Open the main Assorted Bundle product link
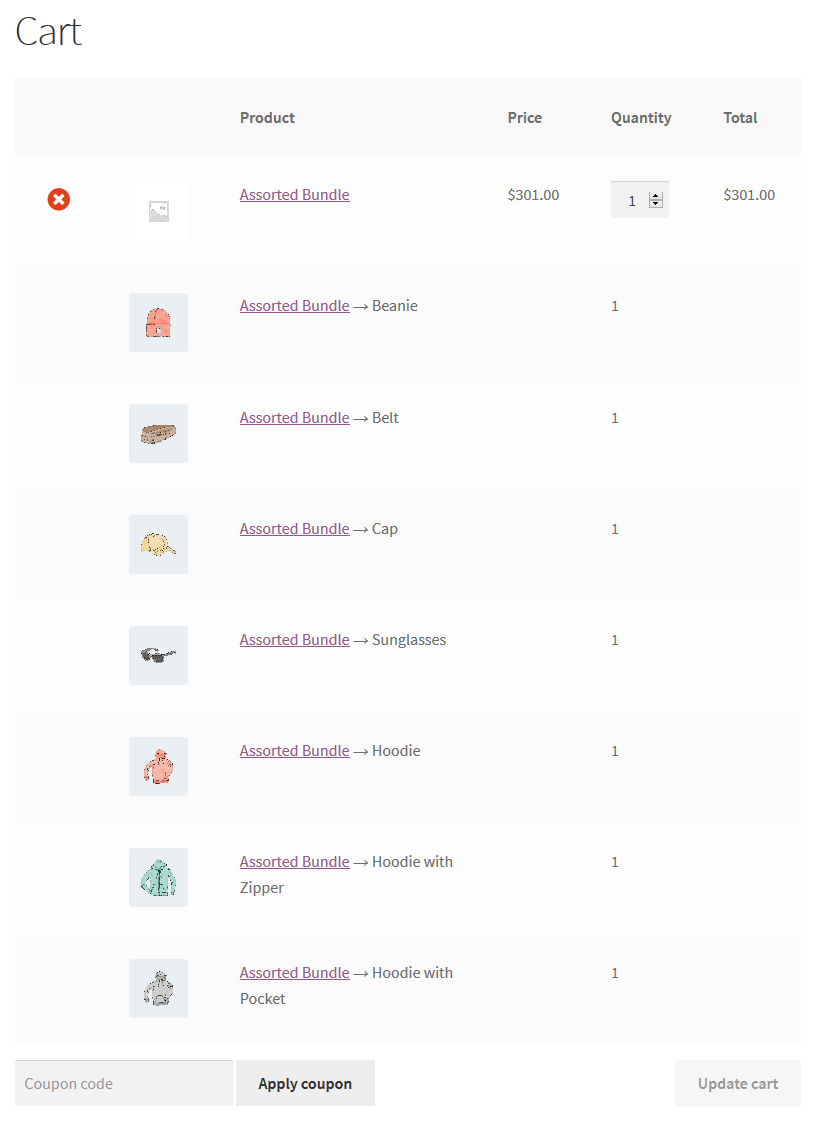The width and height of the screenshot is (817, 1128). pyautogui.click(x=294, y=195)
